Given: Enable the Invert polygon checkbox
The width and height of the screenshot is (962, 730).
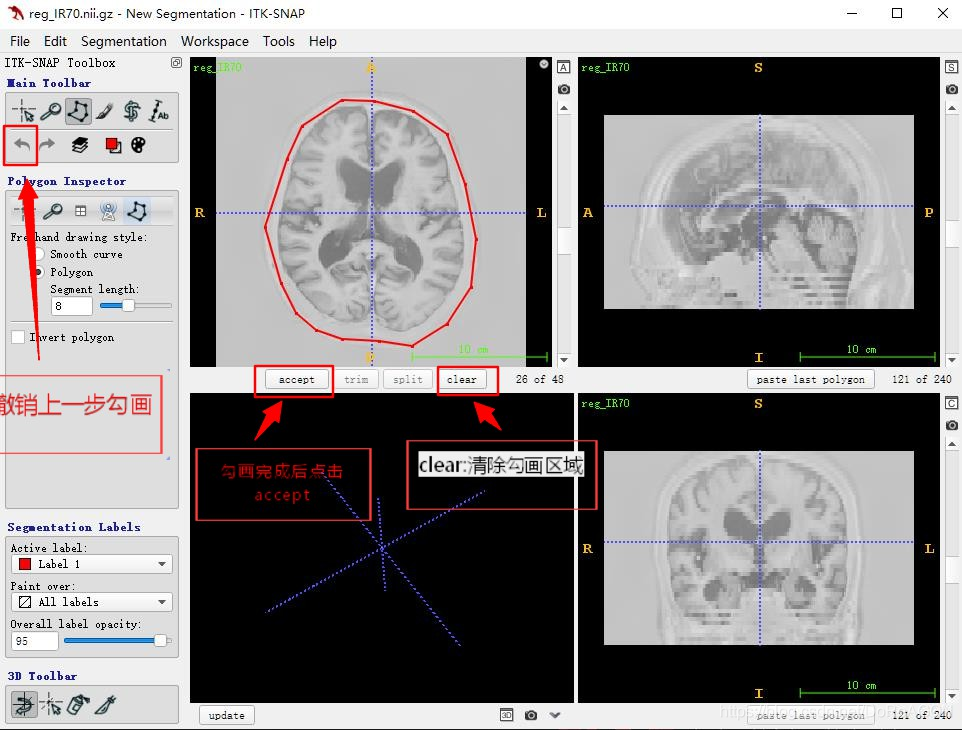Looking at the screenshot, I should coord(18,337).
